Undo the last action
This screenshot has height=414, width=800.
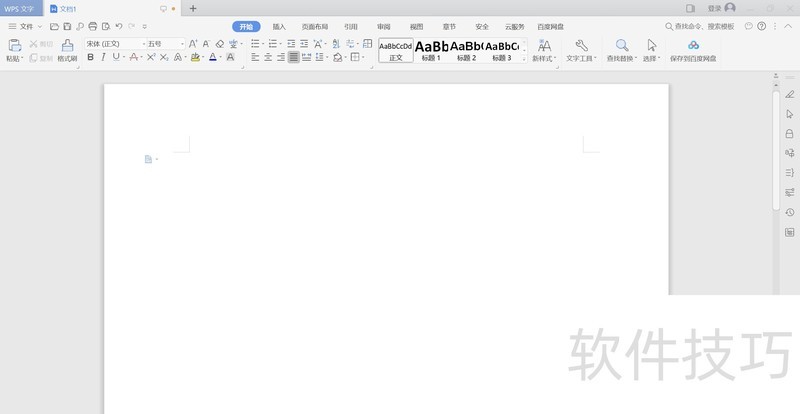(119, 26)
